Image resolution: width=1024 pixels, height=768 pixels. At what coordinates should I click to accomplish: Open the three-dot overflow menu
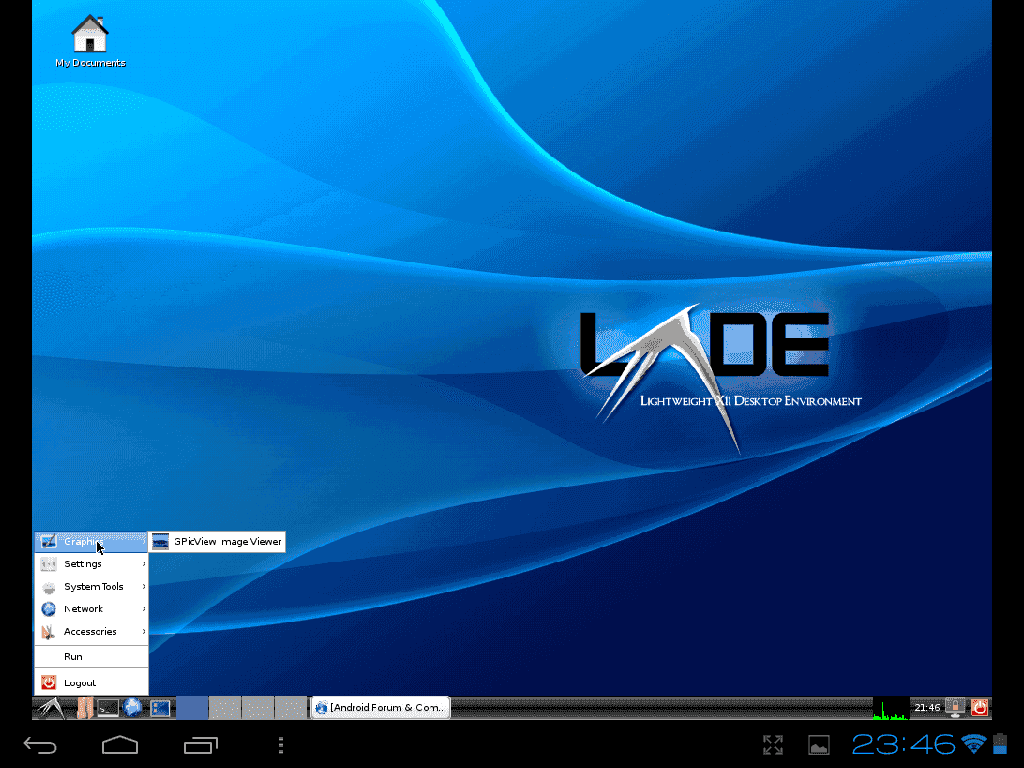coord(281,745)
